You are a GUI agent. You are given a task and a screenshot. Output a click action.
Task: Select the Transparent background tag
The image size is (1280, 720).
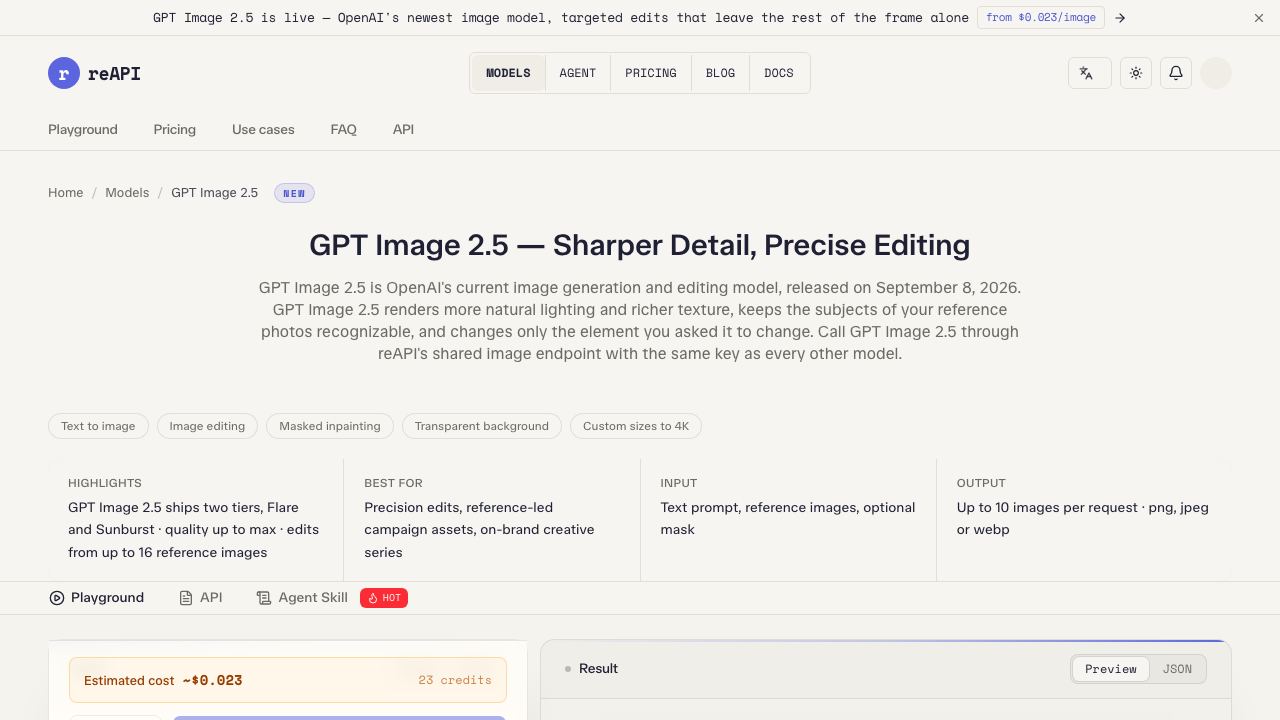click(482, 426)
